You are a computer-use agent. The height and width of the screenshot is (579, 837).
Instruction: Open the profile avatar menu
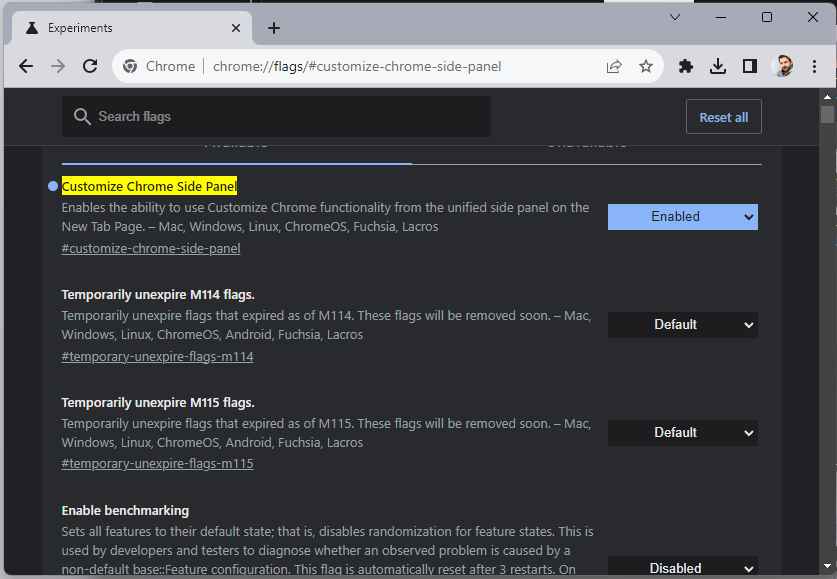pos(784,66)
